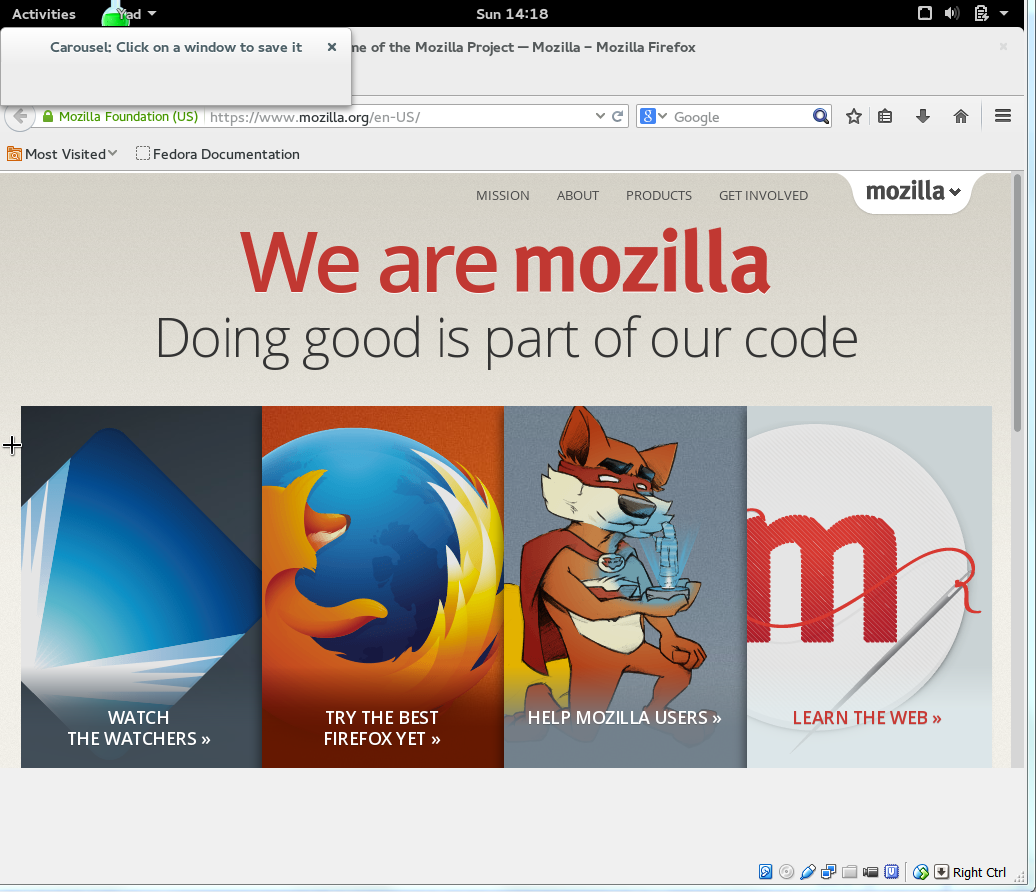Viewport: 1036px width, 892px height.
Task: Click the VirtualBox USB devices icon
Action: pyautogui.click(x=807, y=872)
